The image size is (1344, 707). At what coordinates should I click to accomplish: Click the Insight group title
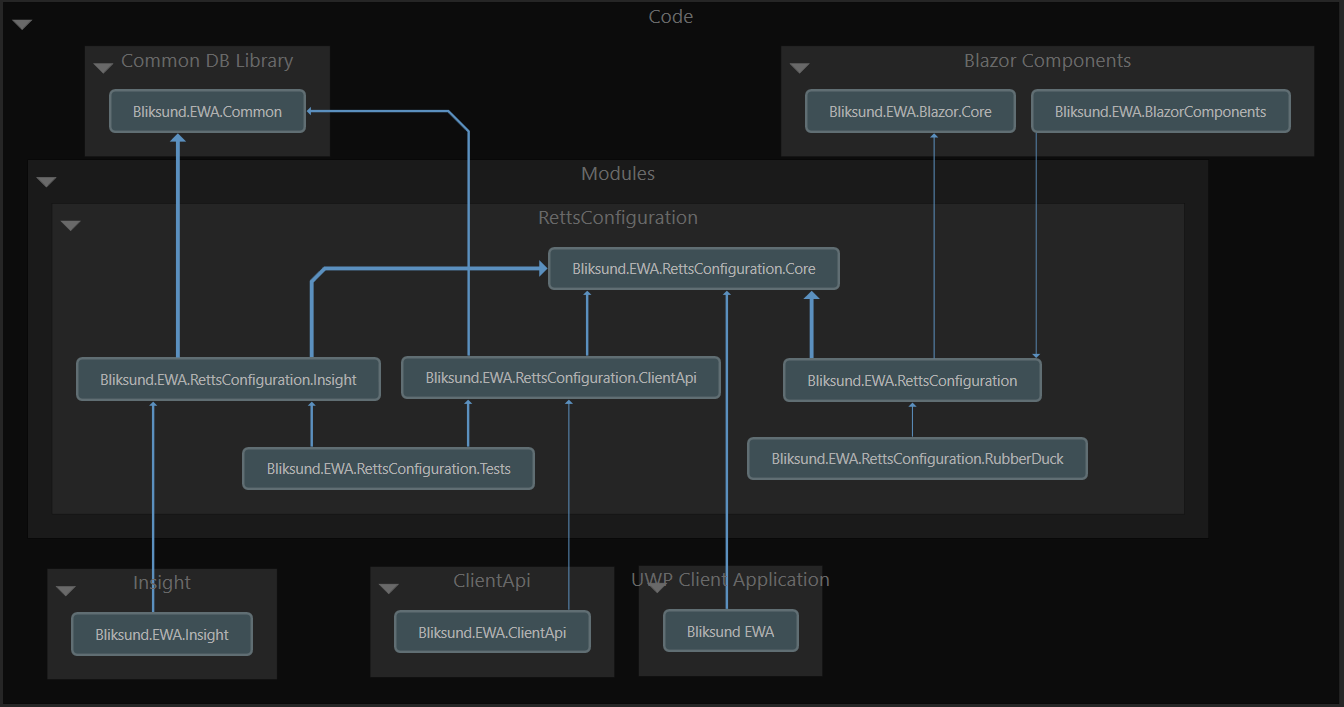coord(162,583)
